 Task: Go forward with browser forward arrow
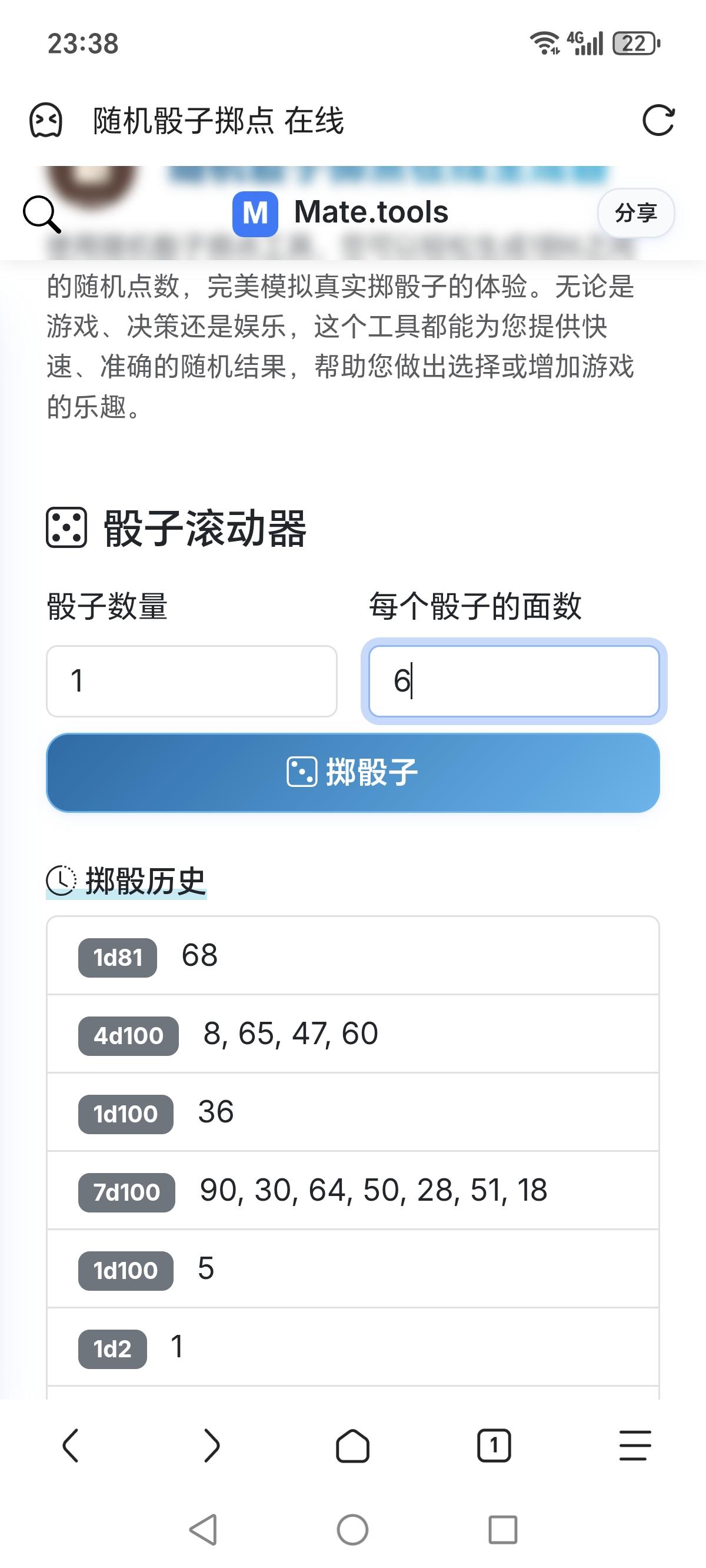point(211,1446)
